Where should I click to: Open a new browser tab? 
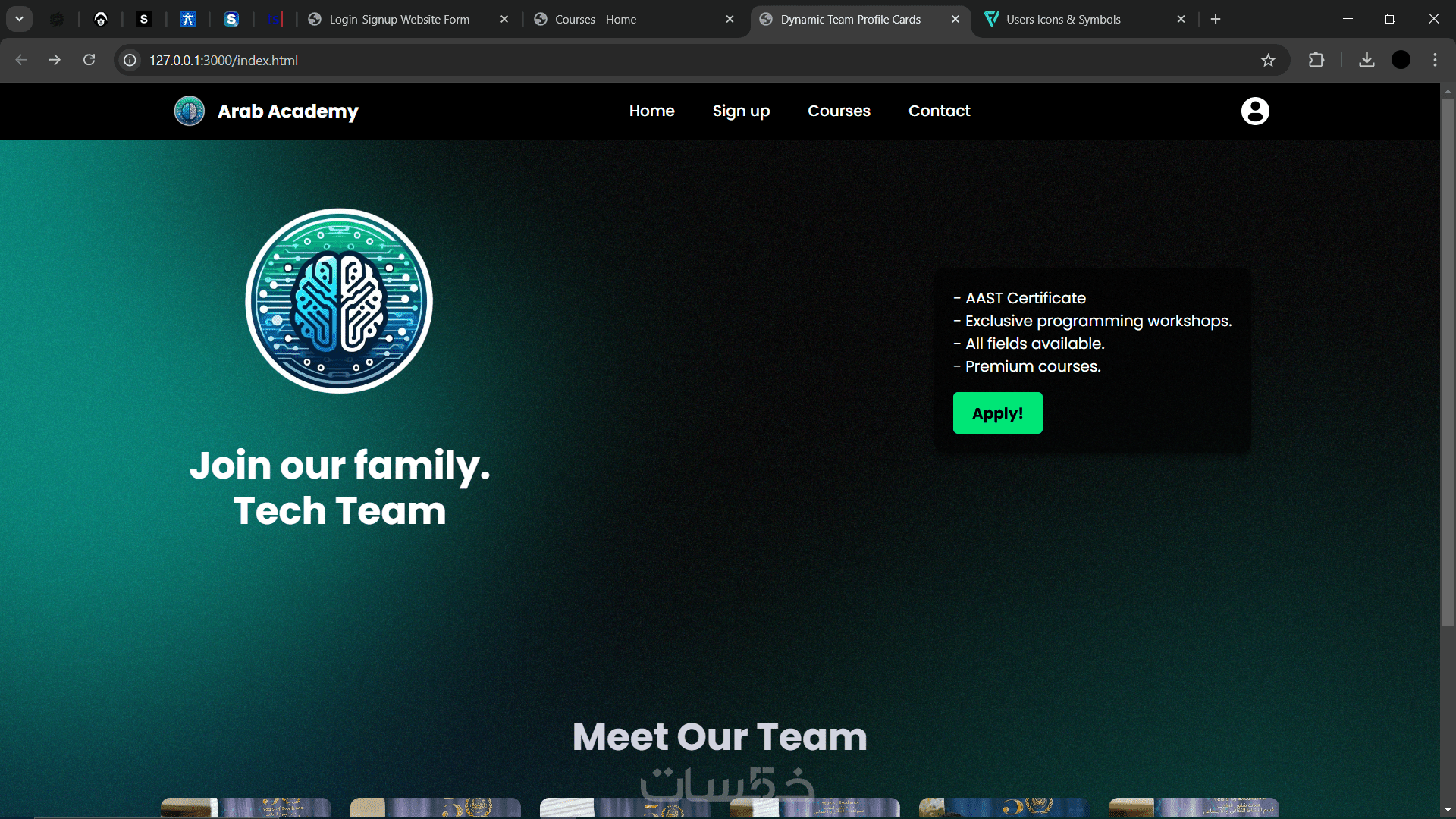tap(1216, 19)
